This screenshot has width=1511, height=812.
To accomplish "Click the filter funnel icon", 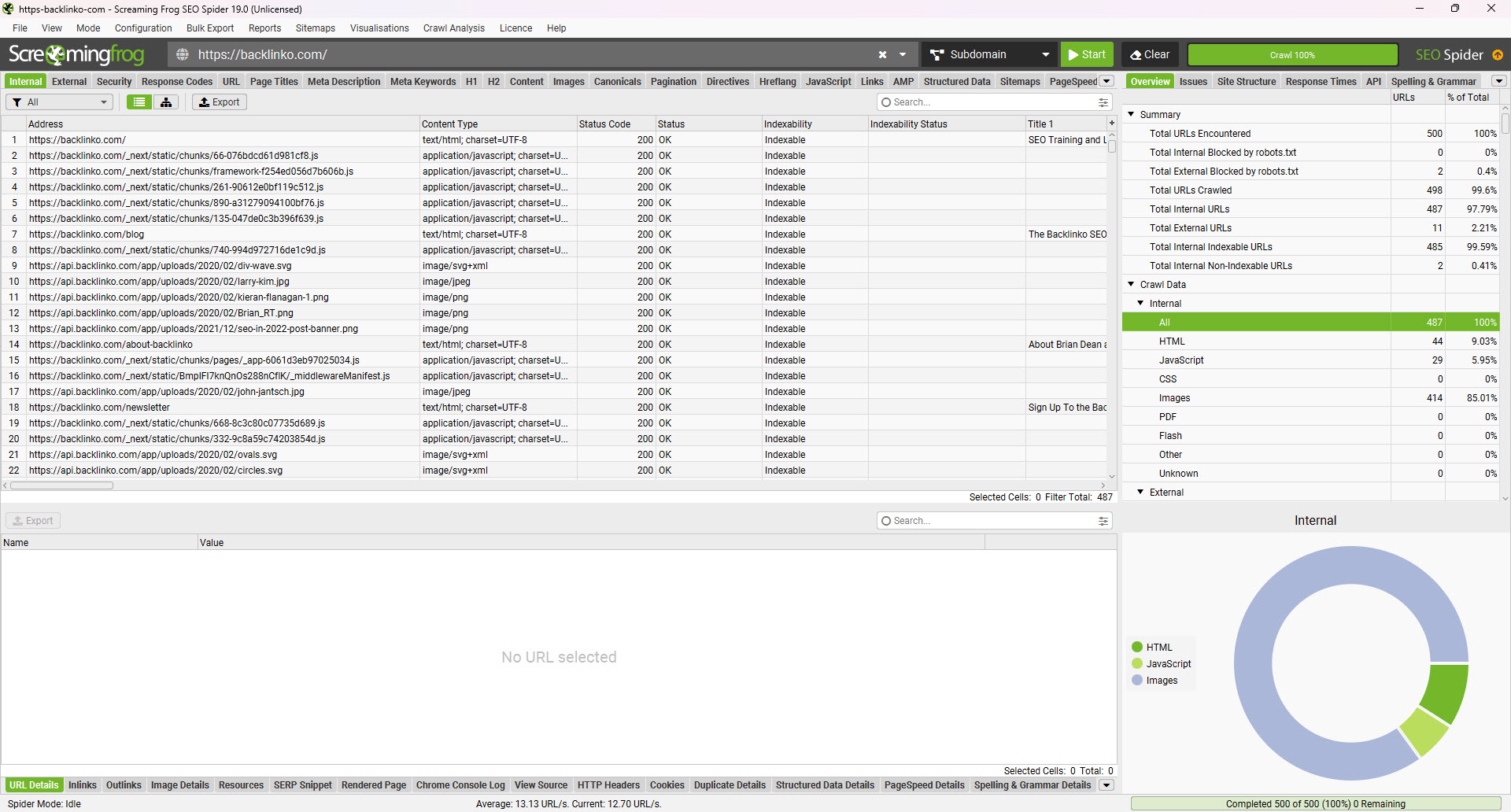I will pyautogui.click(x=17, y=102).
